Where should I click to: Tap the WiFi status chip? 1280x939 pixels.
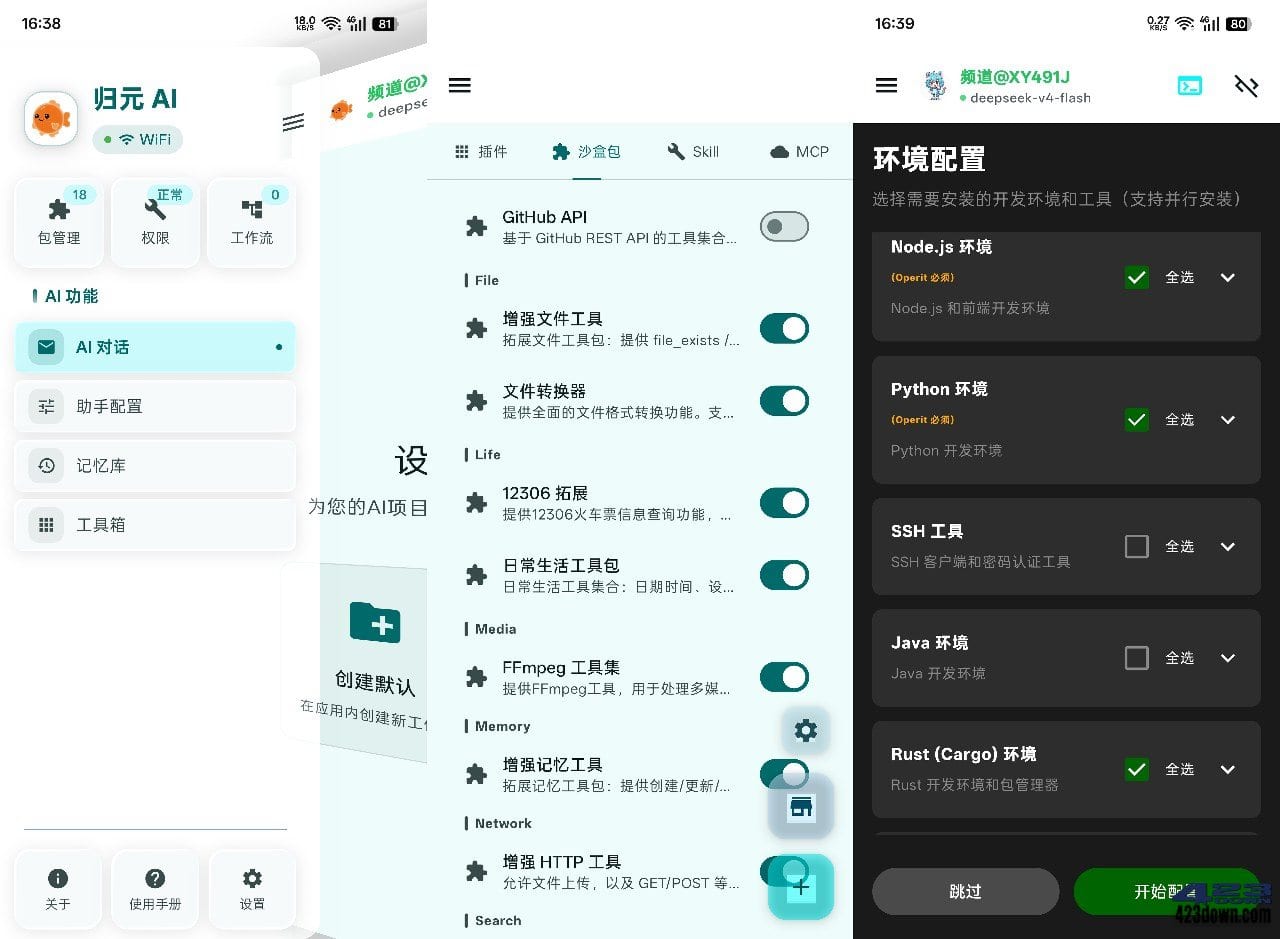[138, 139]
